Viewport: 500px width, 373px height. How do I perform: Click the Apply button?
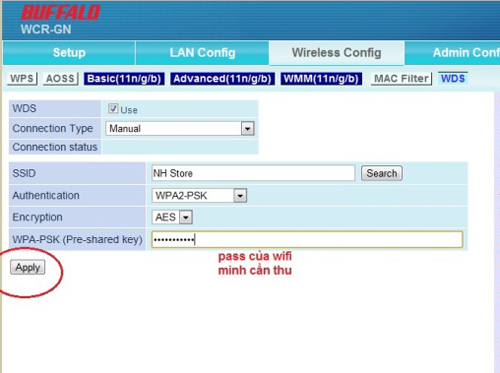coord(28,267)
